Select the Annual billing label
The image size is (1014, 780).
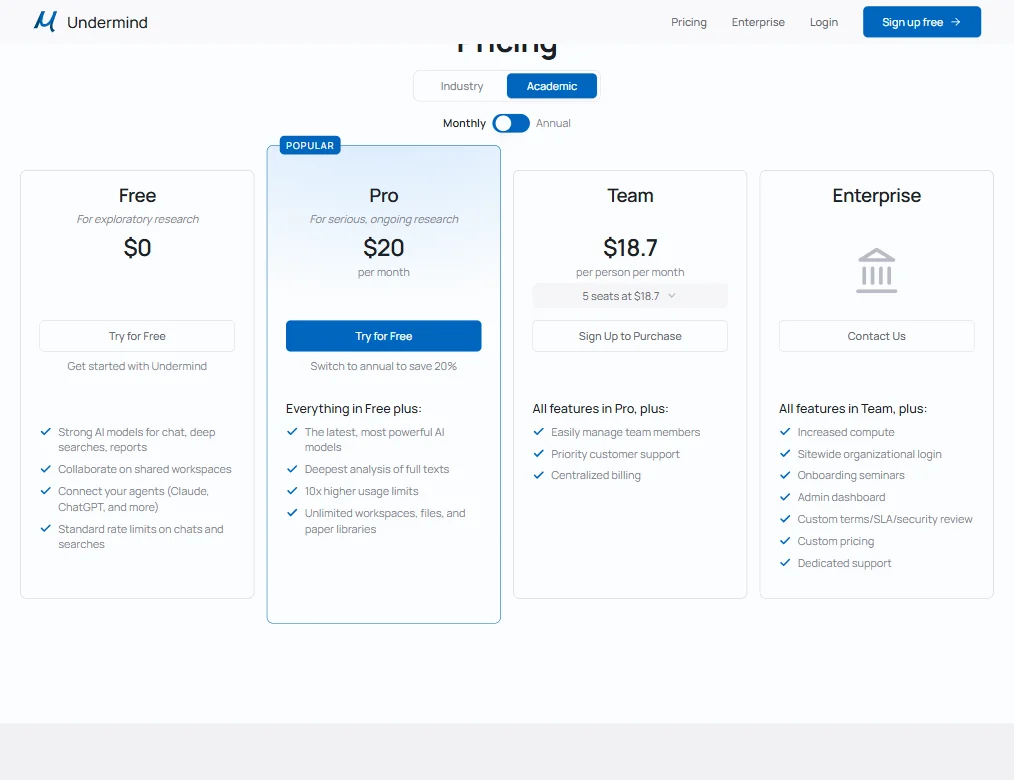tap(553, 123)
